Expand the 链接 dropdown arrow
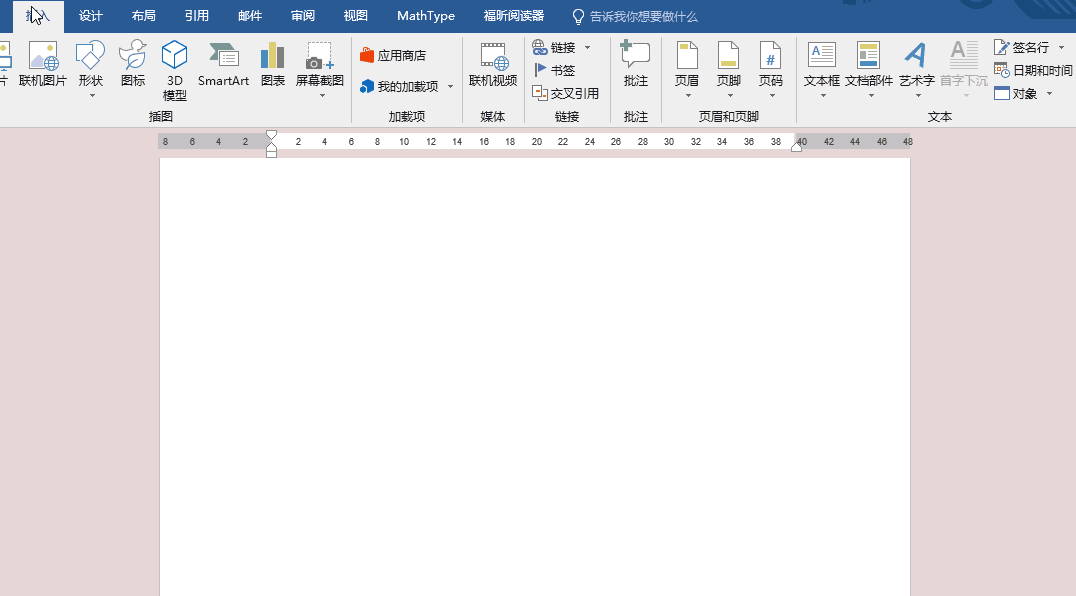Screen dimensions: 1076x596 coord(587,47)
